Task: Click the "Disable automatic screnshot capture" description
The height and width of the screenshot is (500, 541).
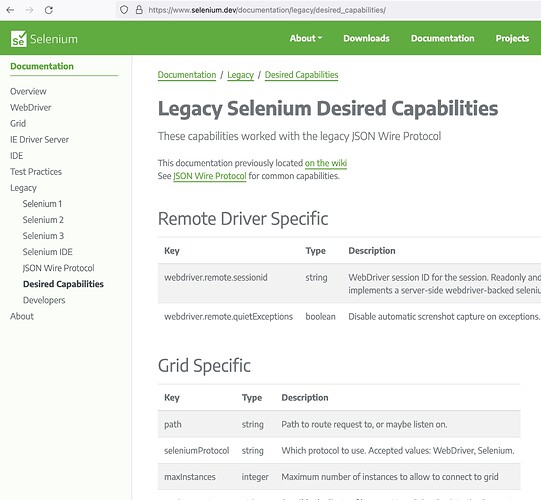Action: (444, 316)
